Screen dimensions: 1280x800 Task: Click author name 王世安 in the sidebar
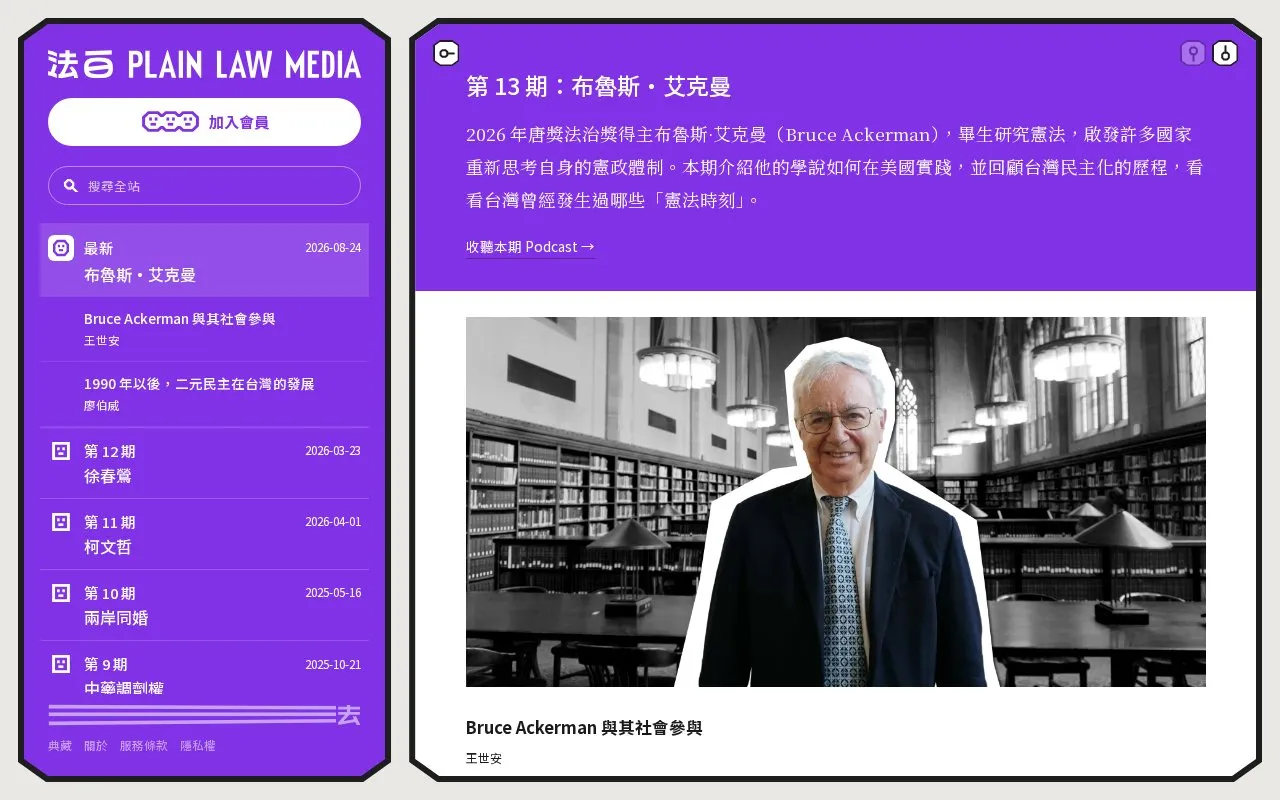pyautogui.click(x=102, y=341)
